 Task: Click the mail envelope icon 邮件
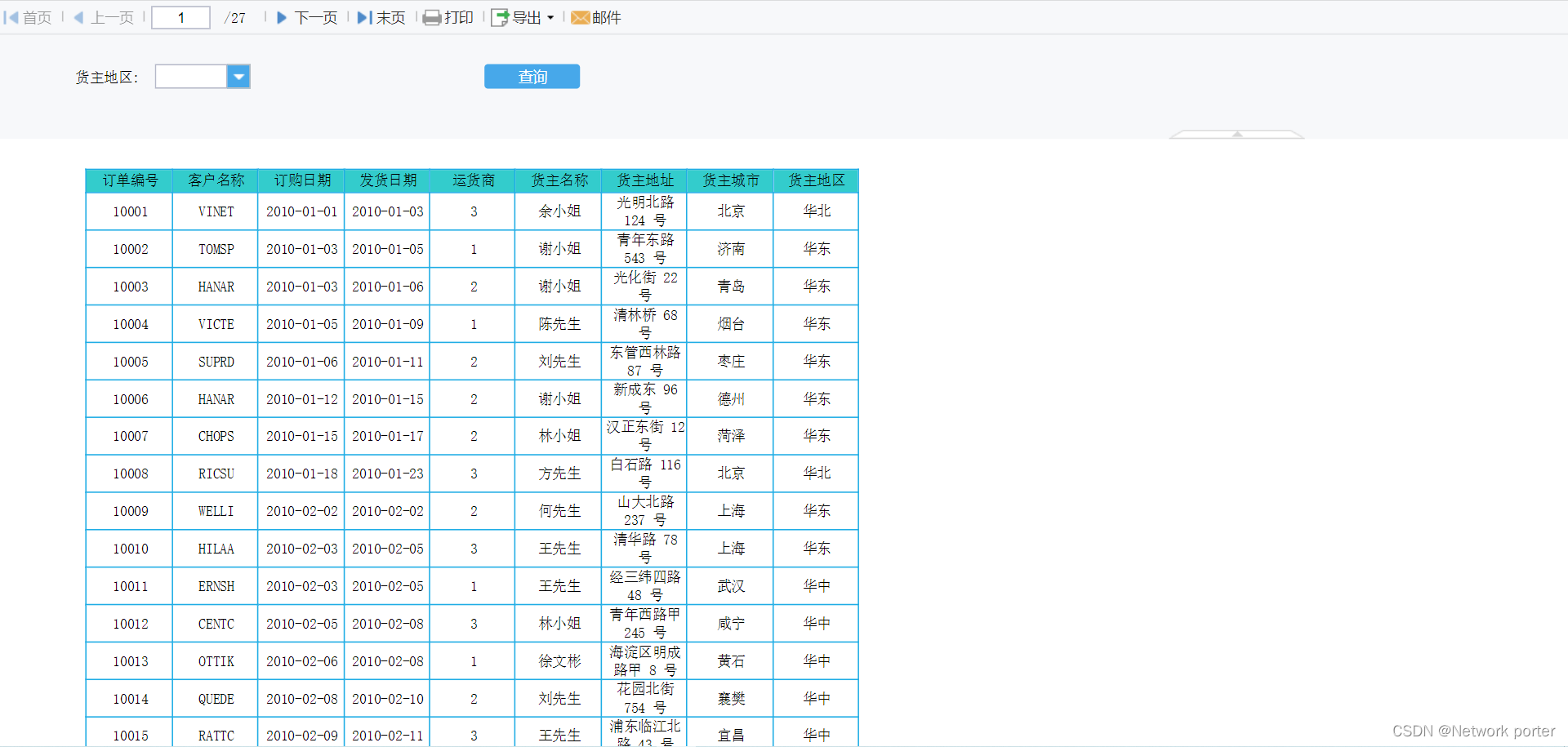point(580,18)
